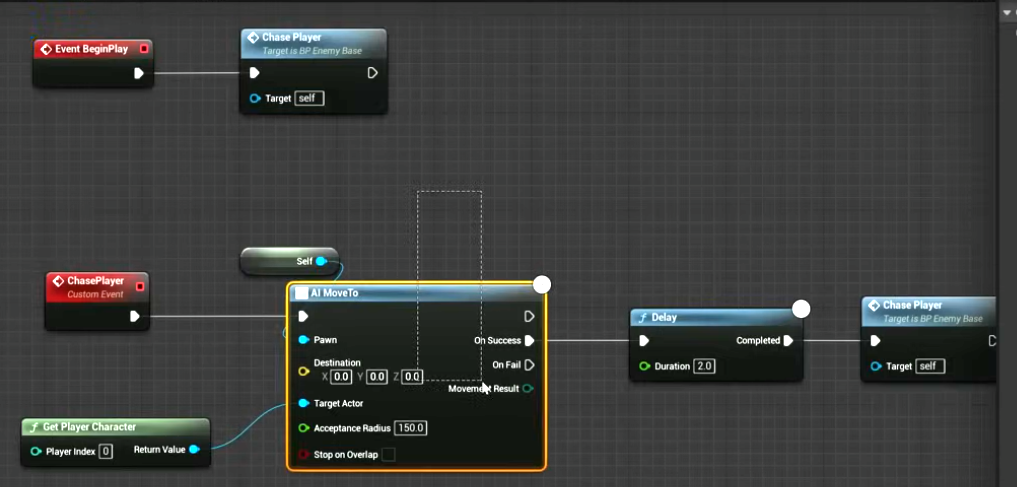Click the yellow Destination vector pin
1017x487 pixels.
coord(303,370)
